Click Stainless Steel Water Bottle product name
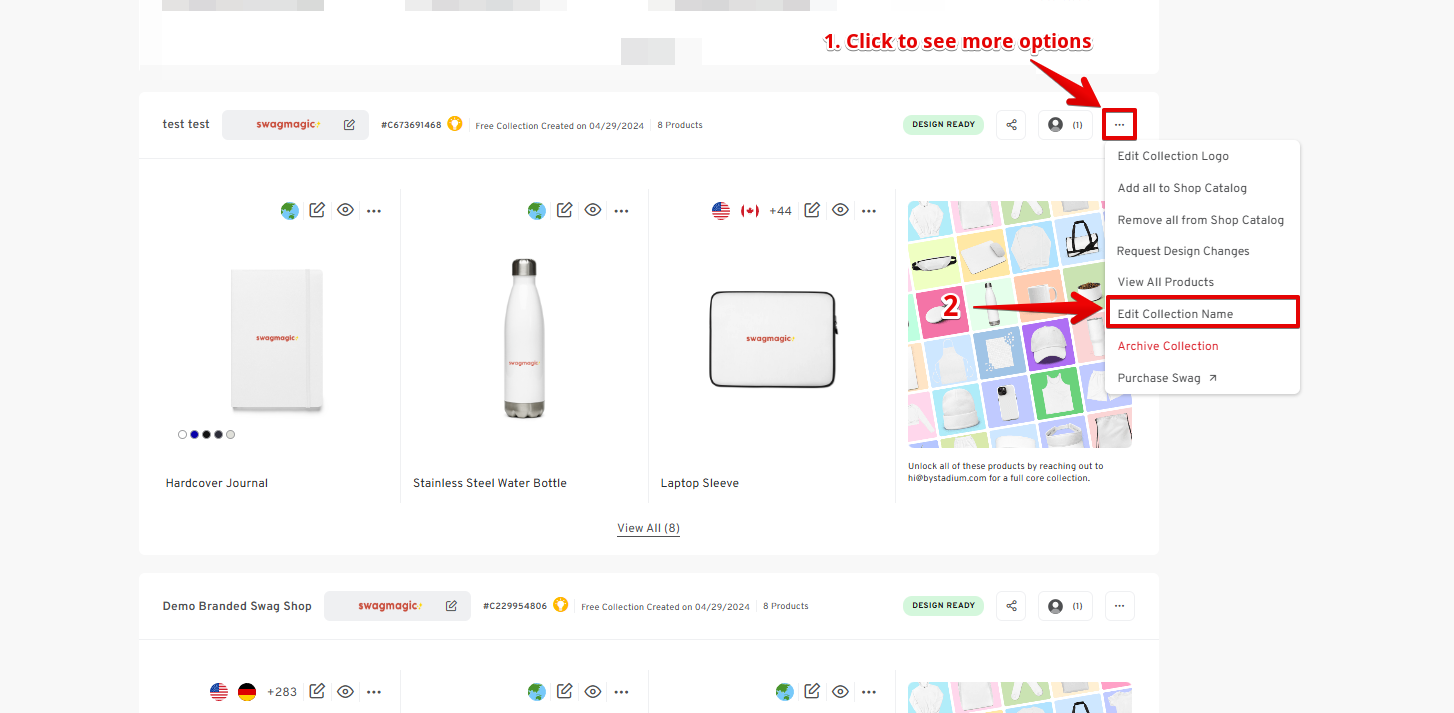1454x713 pixels. click(x=490, y=483)
